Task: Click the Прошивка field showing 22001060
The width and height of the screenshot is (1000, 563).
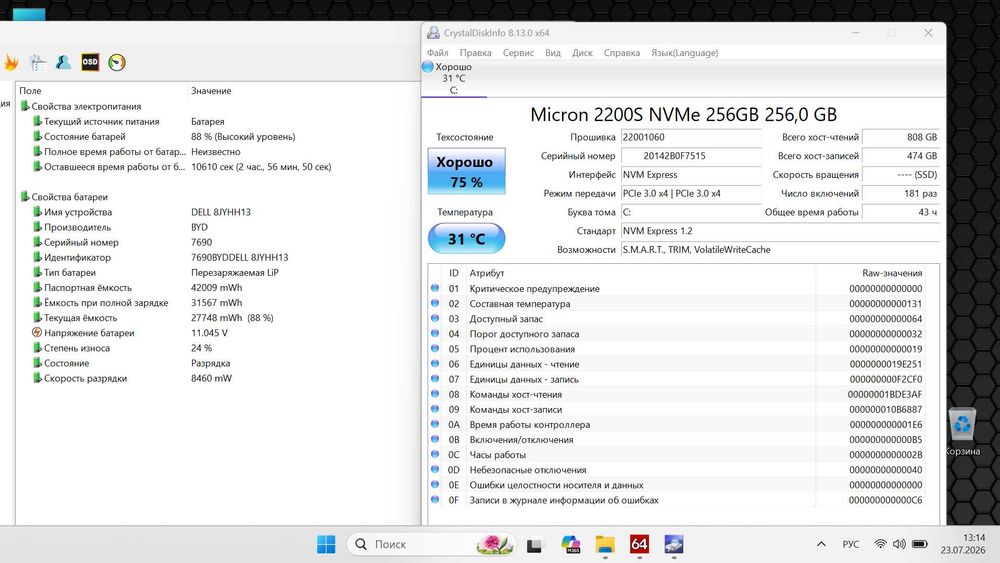Action: click(x=691, y=136)
